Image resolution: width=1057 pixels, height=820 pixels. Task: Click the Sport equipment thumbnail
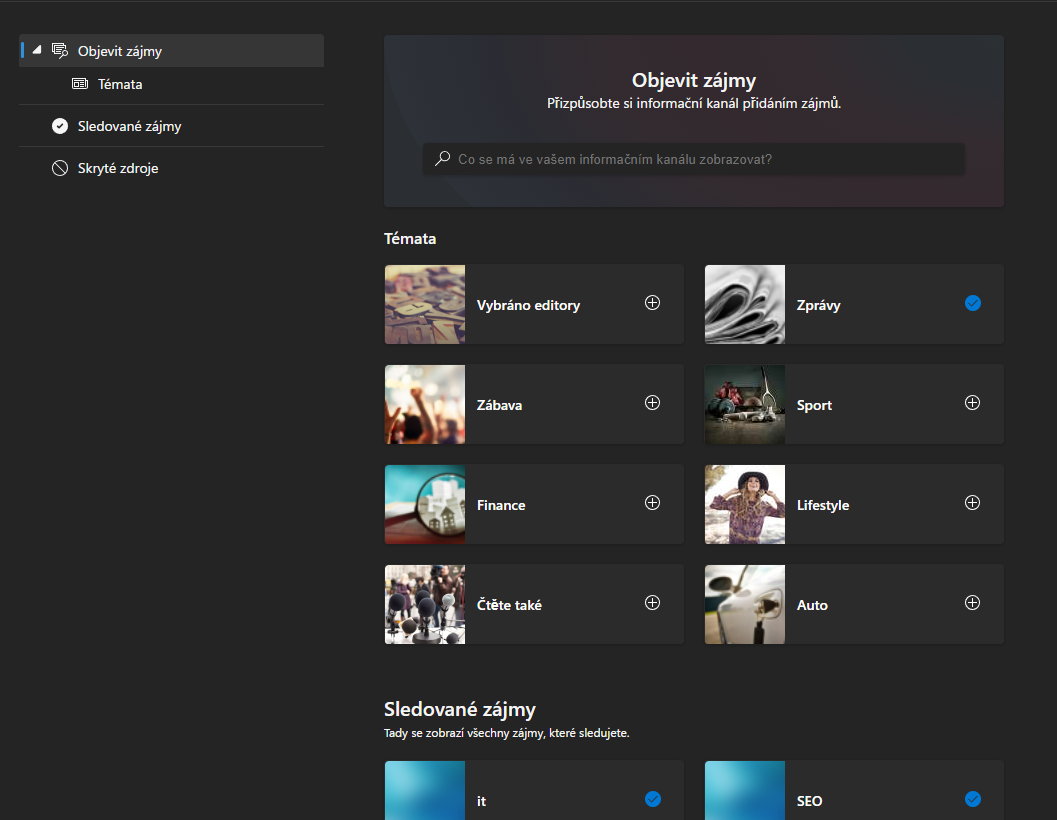(745, 405)
